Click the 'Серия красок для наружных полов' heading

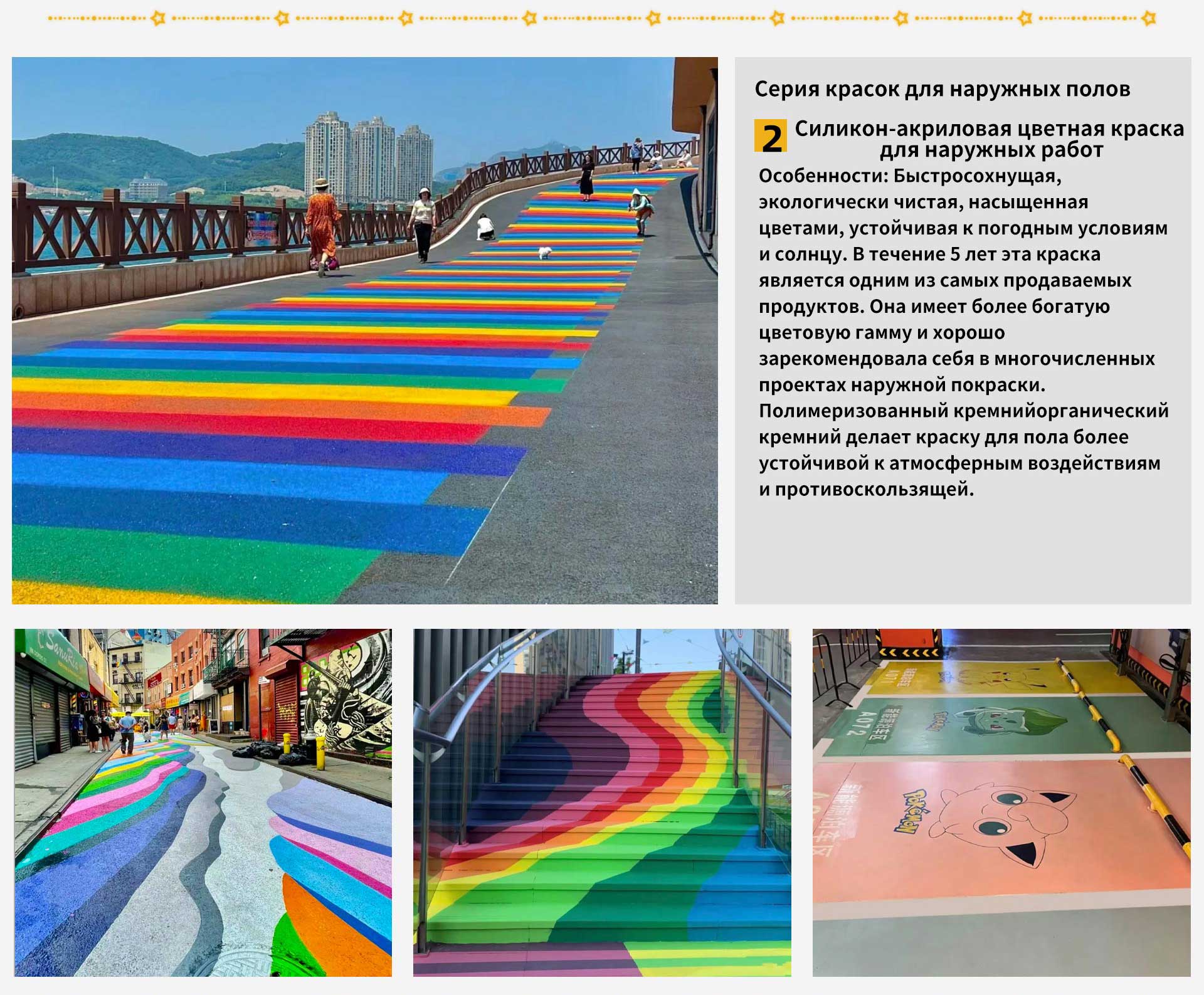click(x=942, y=89)
